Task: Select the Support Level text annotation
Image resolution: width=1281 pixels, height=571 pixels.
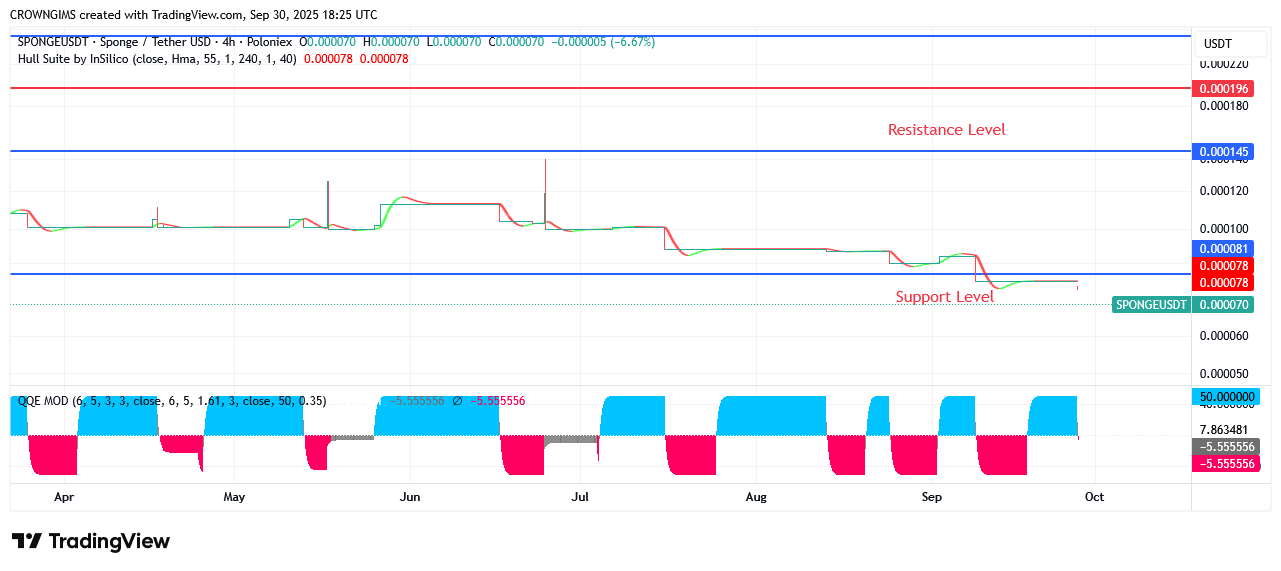Action: click(944, 297)
